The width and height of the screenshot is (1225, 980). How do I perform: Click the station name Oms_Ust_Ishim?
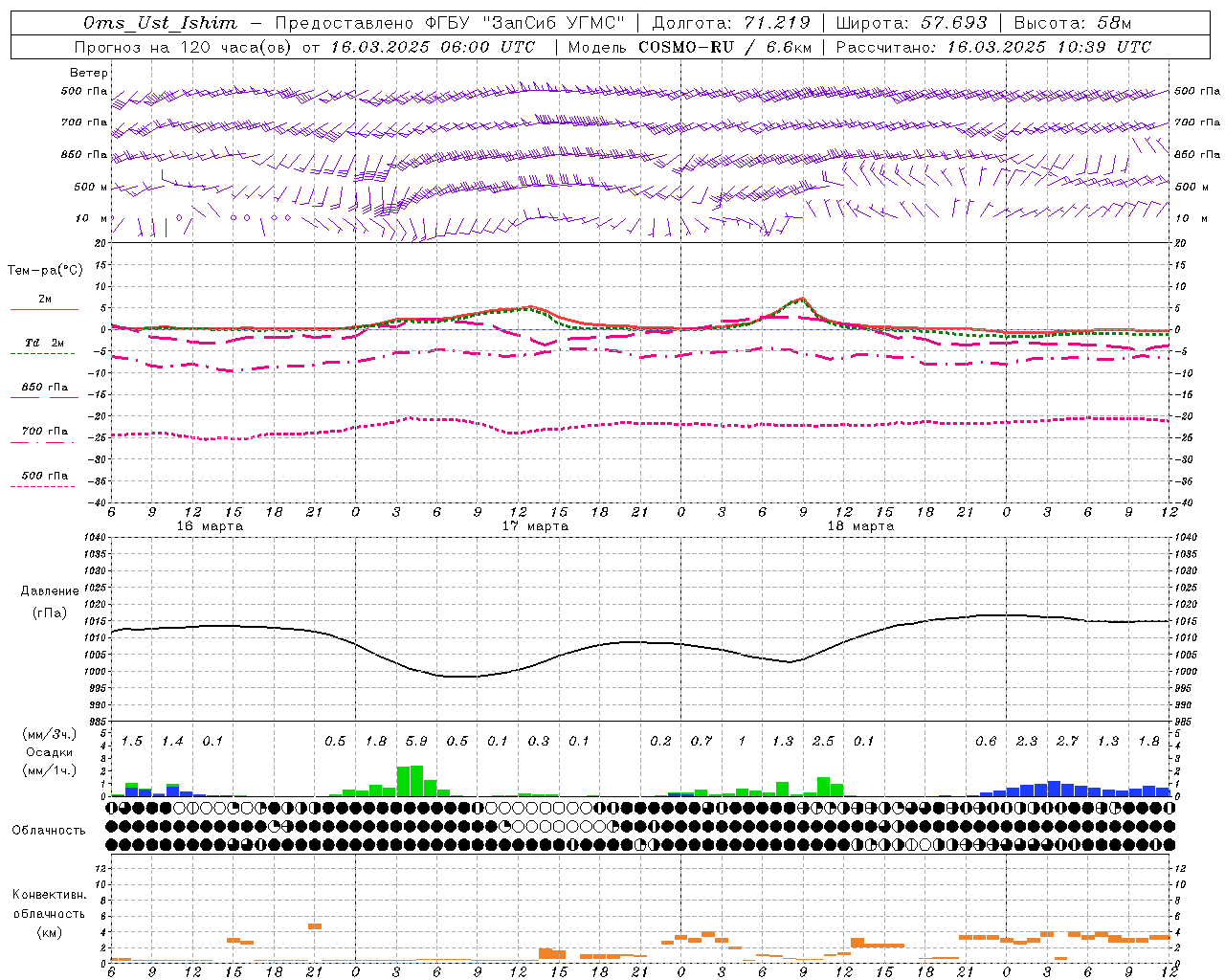(159, 23)
